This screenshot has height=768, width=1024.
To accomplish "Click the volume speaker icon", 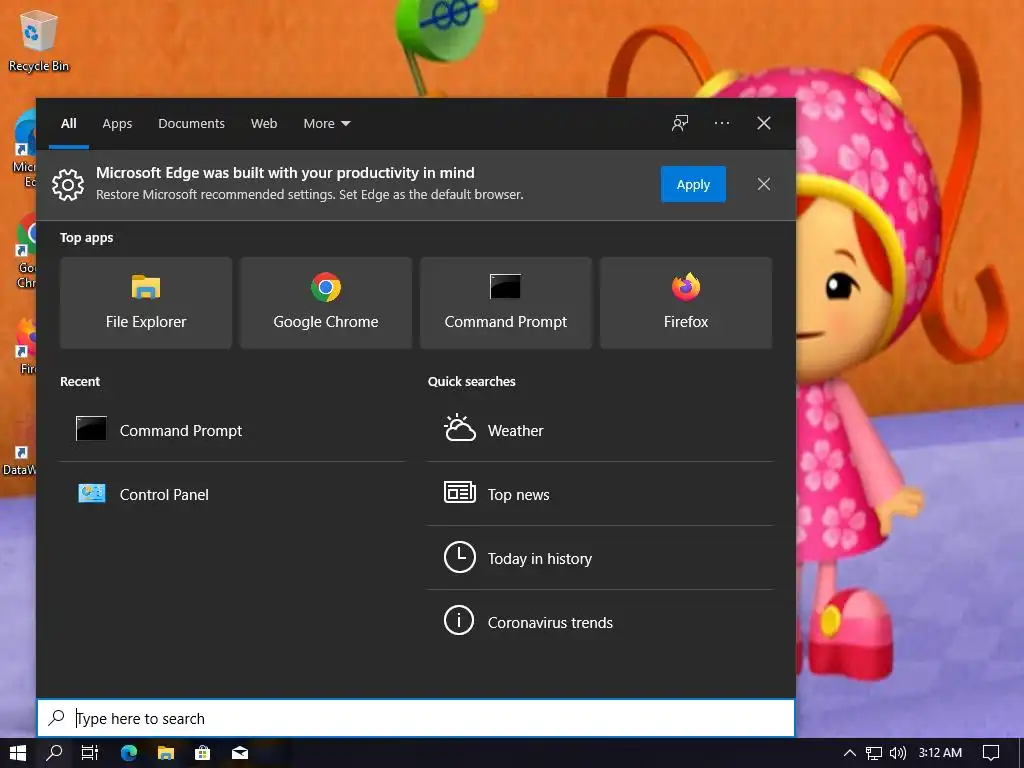I will coord(898,753).
